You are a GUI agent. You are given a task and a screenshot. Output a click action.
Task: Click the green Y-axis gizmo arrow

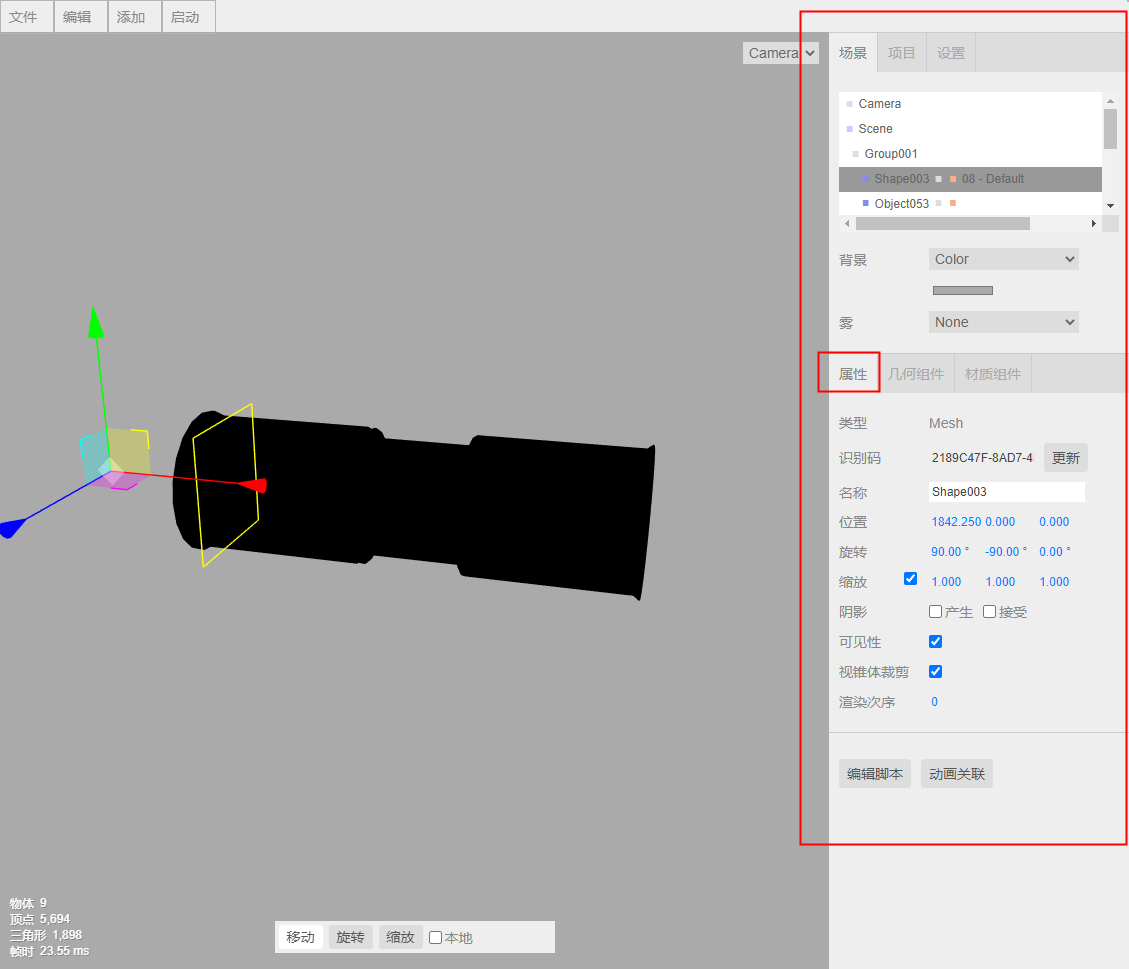[x=95, y=322]
